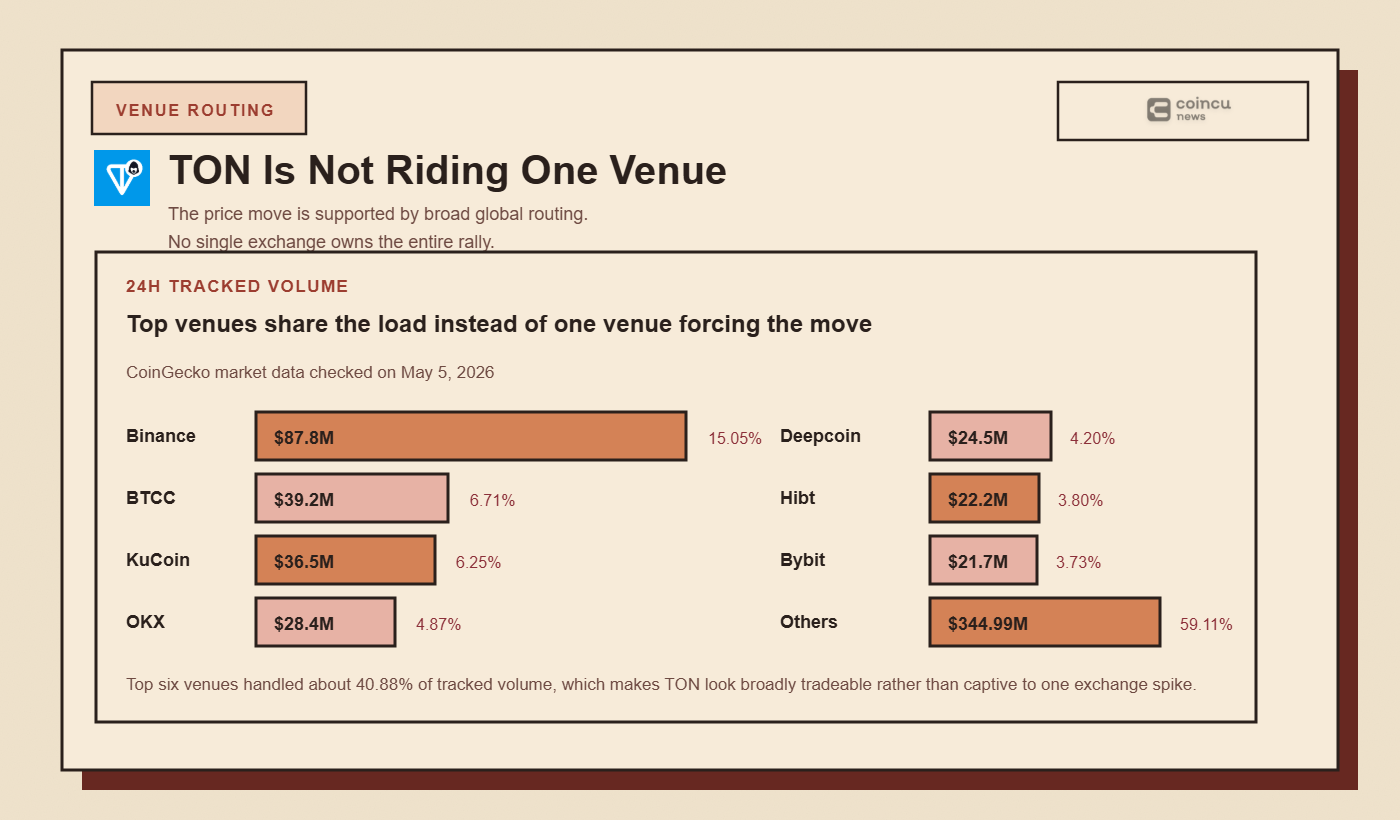Click the Binance $87.8M bar
Screen dimensions: 1400x820
[x=471, y=436]
